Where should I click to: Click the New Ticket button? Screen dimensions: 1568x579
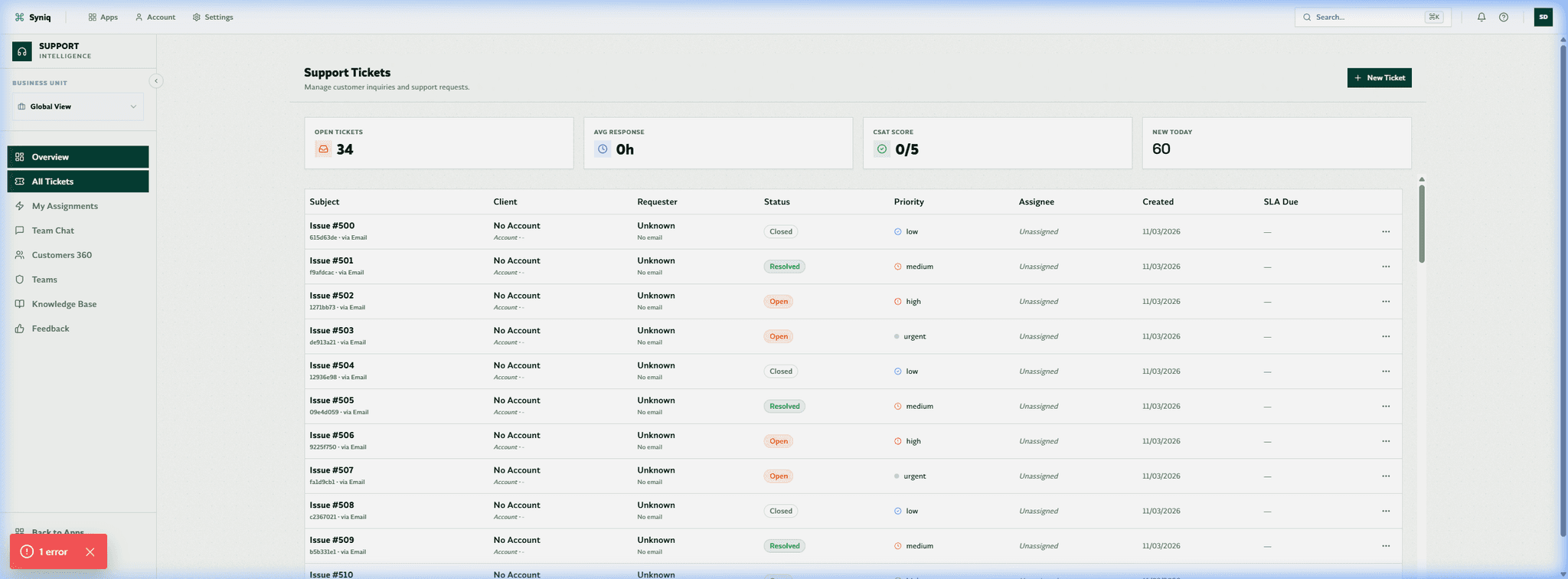point(1379,77)
